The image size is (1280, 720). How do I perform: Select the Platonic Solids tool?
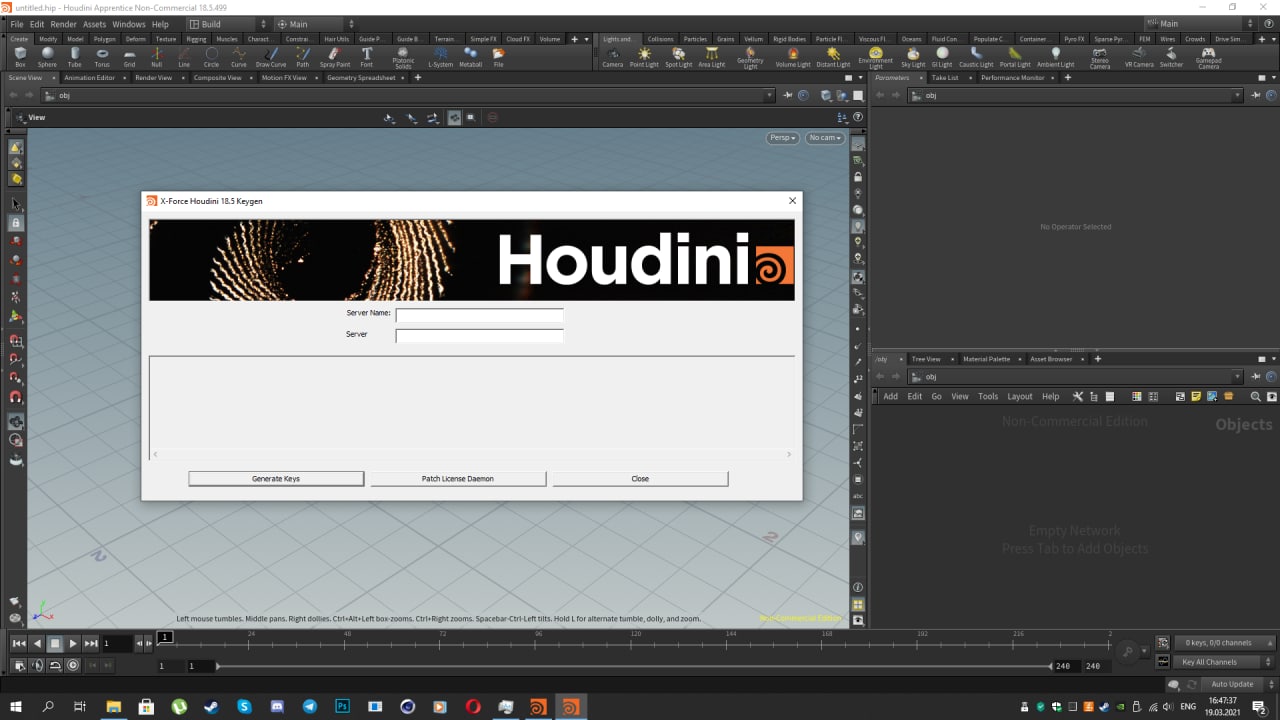click(x=403, y=58)
